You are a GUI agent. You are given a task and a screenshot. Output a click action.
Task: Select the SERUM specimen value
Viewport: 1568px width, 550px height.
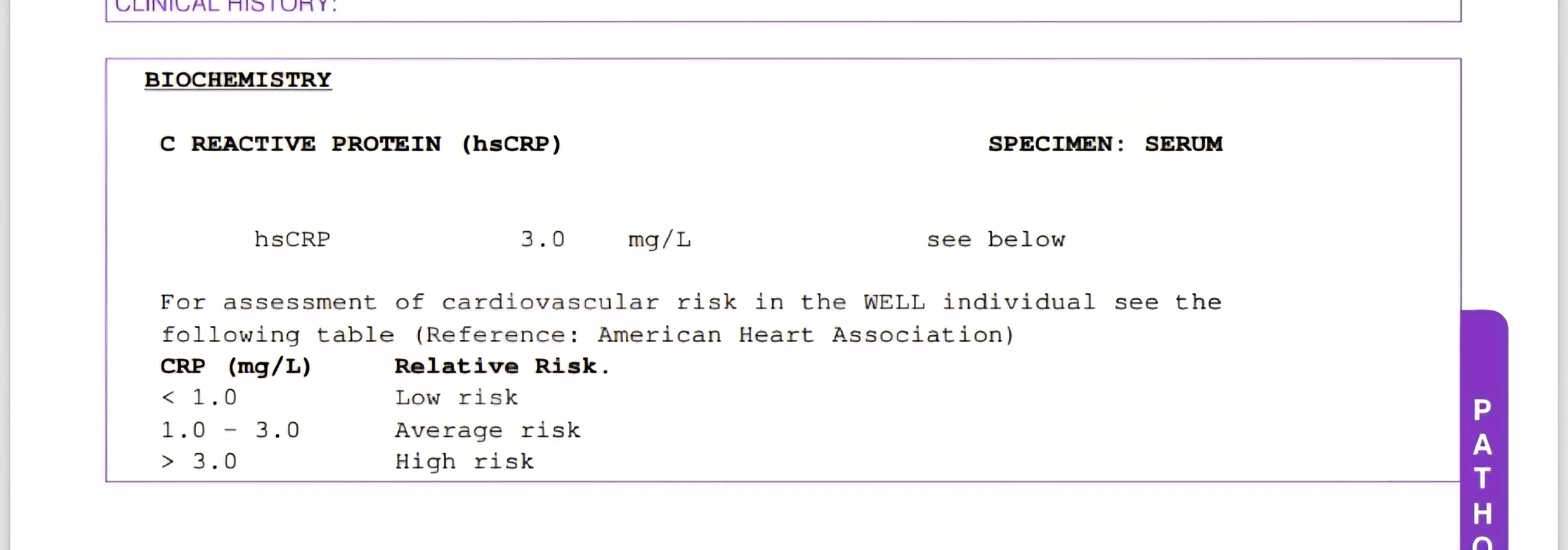(x=1183, y=144)
